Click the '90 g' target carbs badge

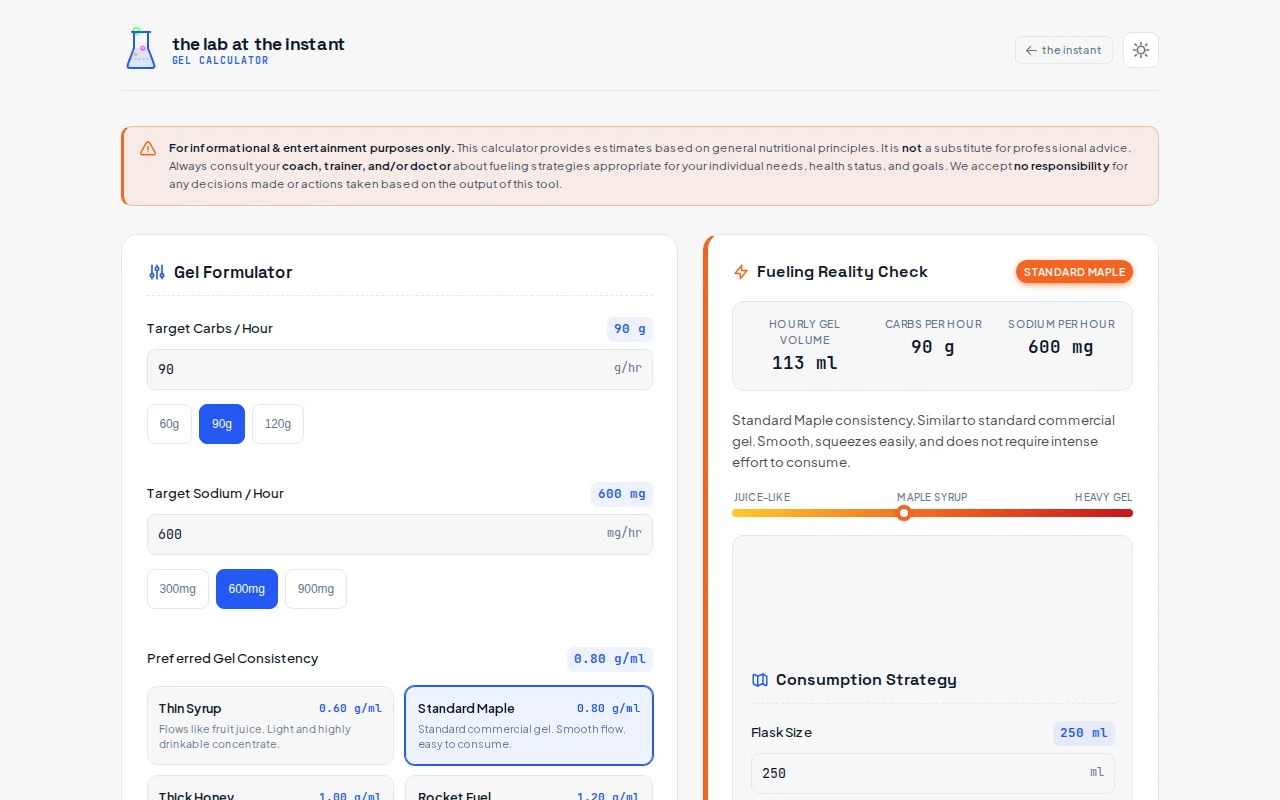(x=630, y=329)
